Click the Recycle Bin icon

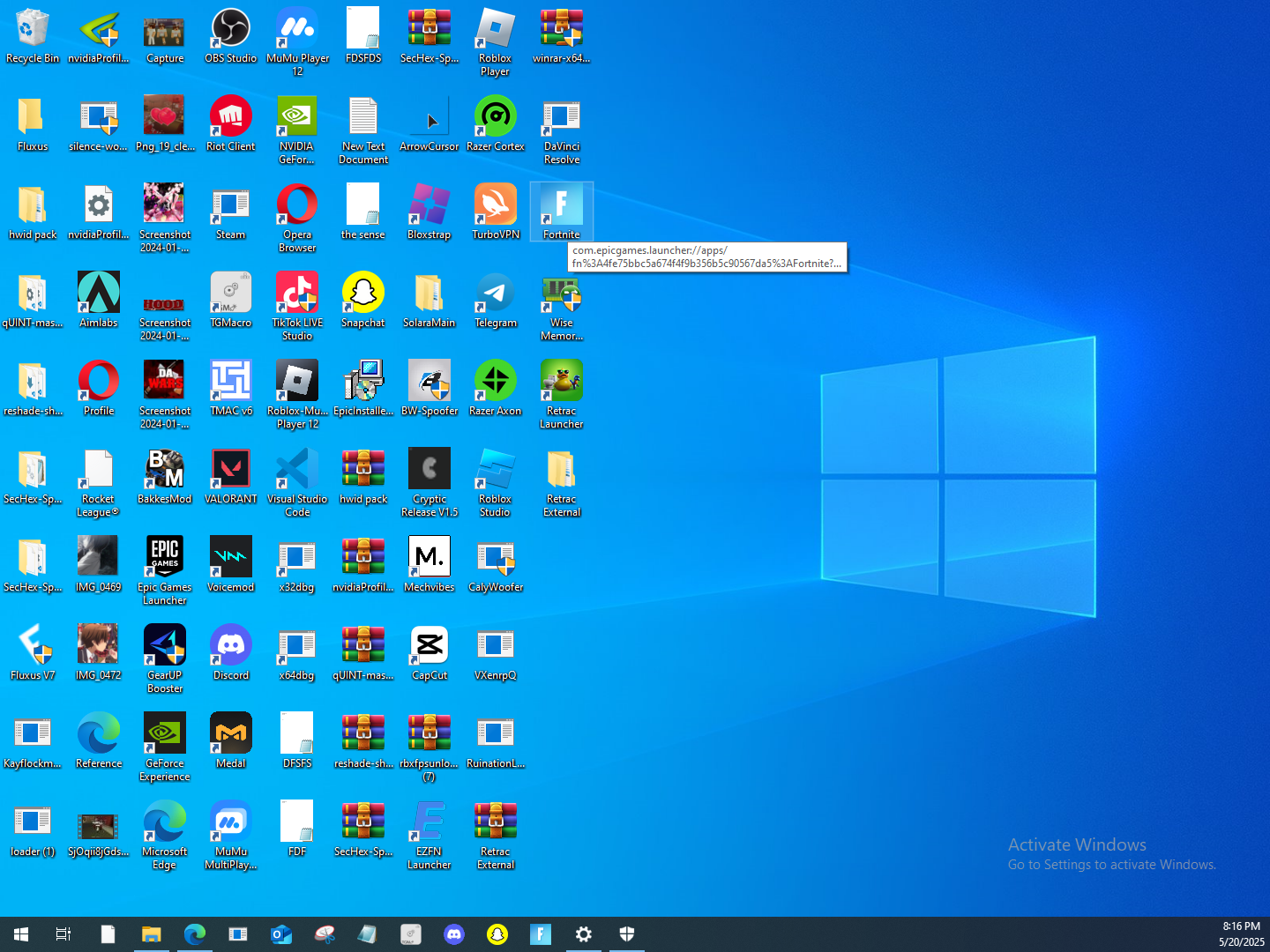[x=33, y=31]
